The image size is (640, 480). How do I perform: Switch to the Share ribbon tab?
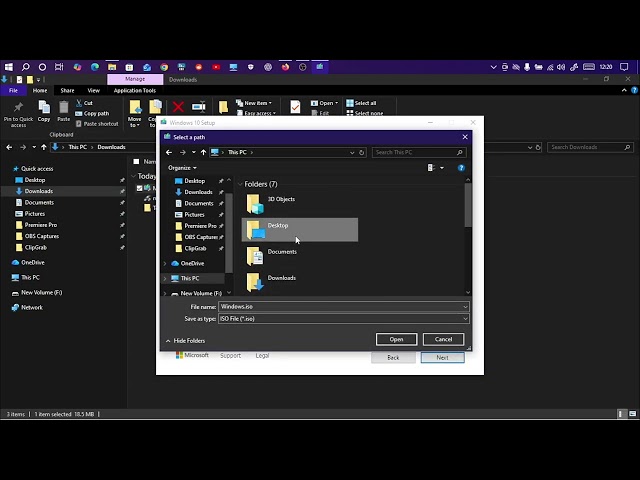67,91
